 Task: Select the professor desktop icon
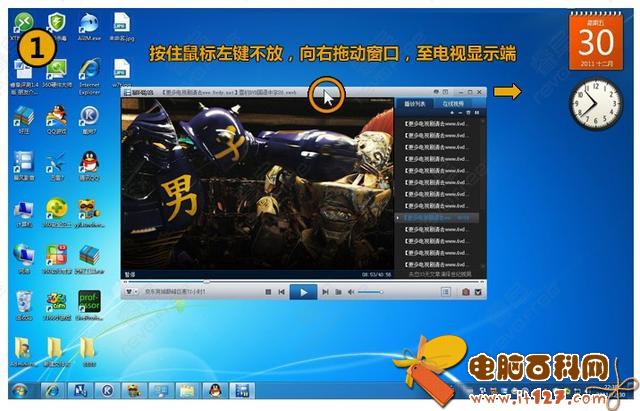(x=89, y=305)
